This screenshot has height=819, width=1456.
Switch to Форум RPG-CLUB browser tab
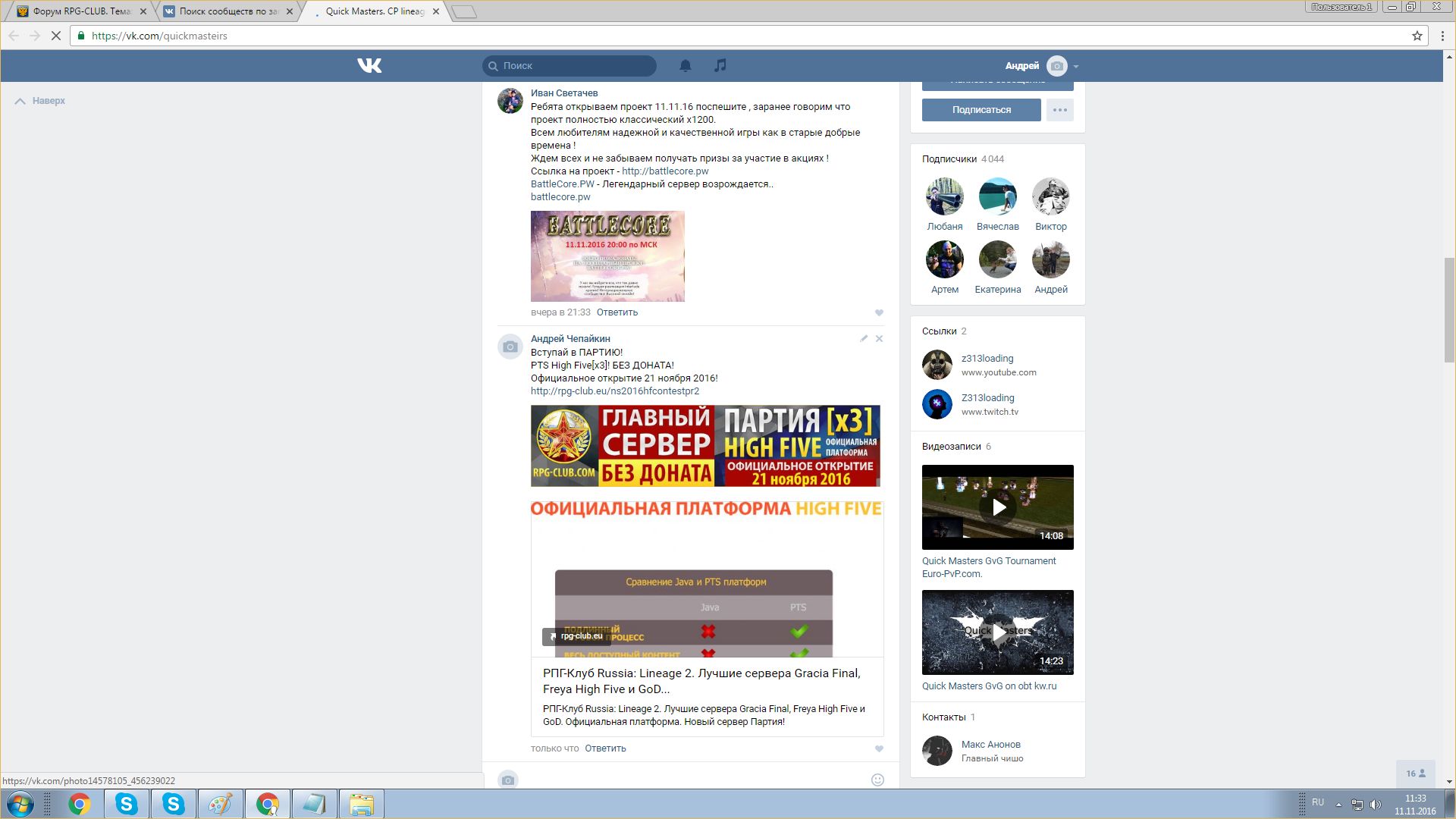pos(80,11)
